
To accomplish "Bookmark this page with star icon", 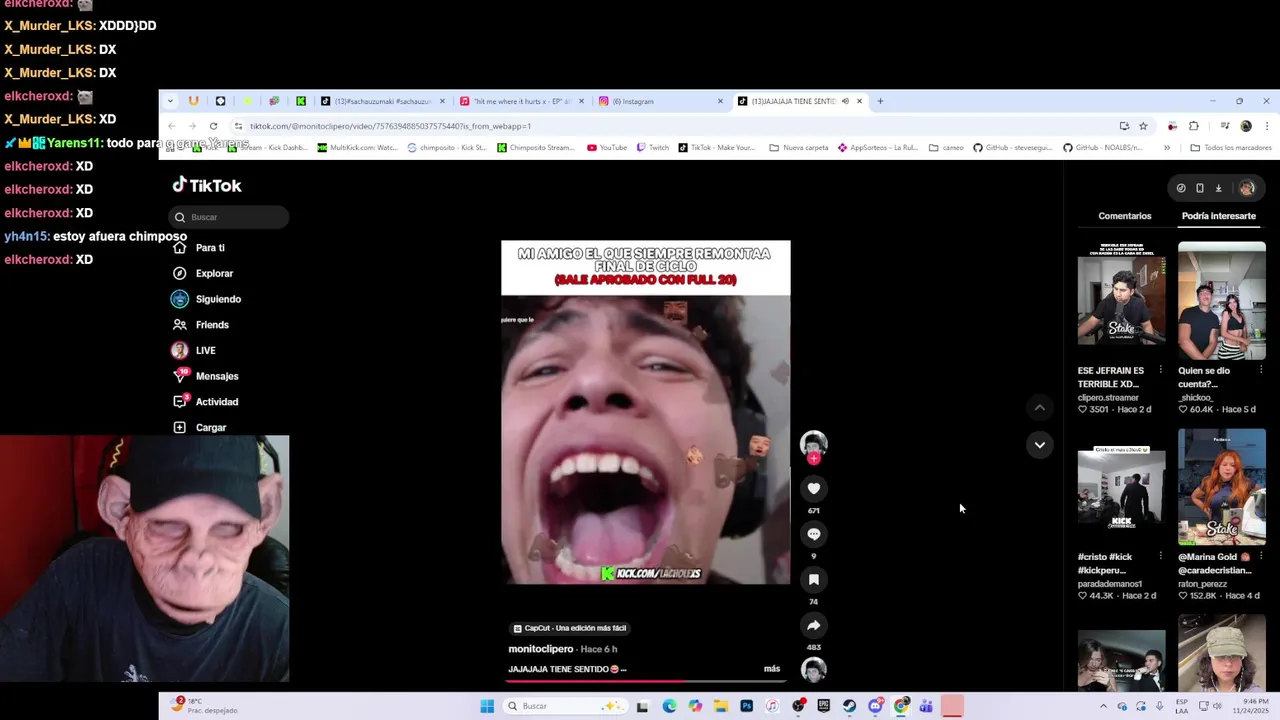I will 1143,126.
